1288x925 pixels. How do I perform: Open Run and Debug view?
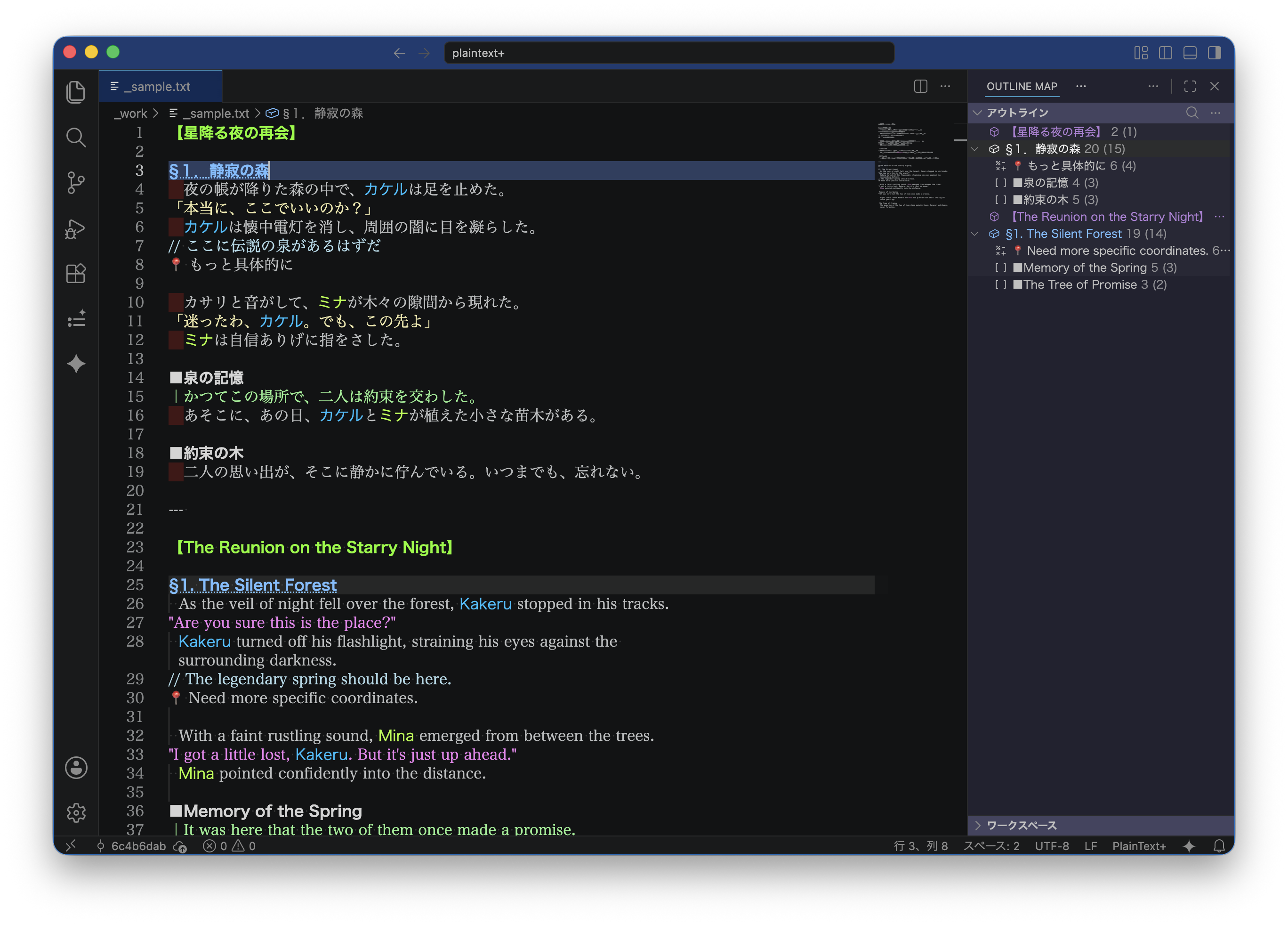point(75,228)
